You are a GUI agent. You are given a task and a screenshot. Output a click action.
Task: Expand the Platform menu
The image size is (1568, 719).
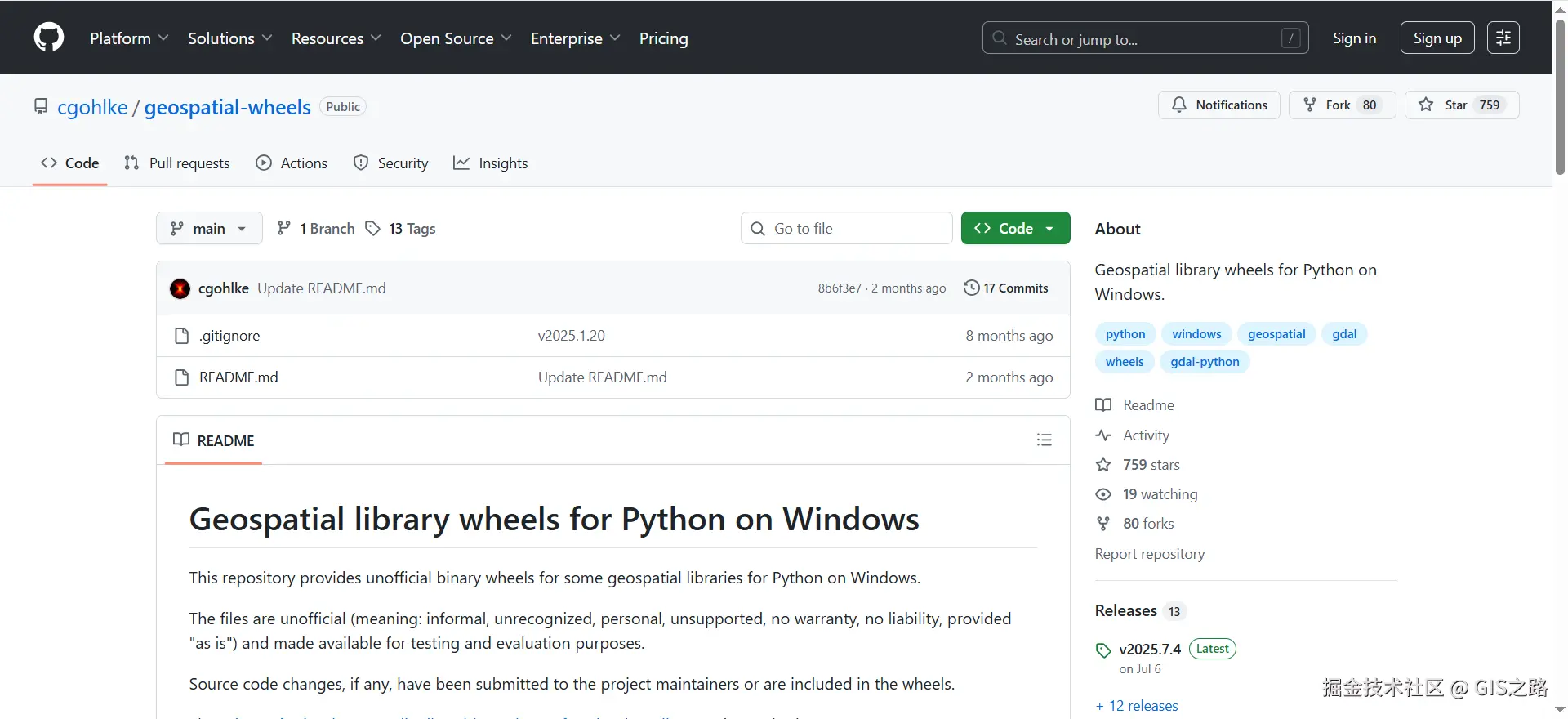click(x=129, y=38)
